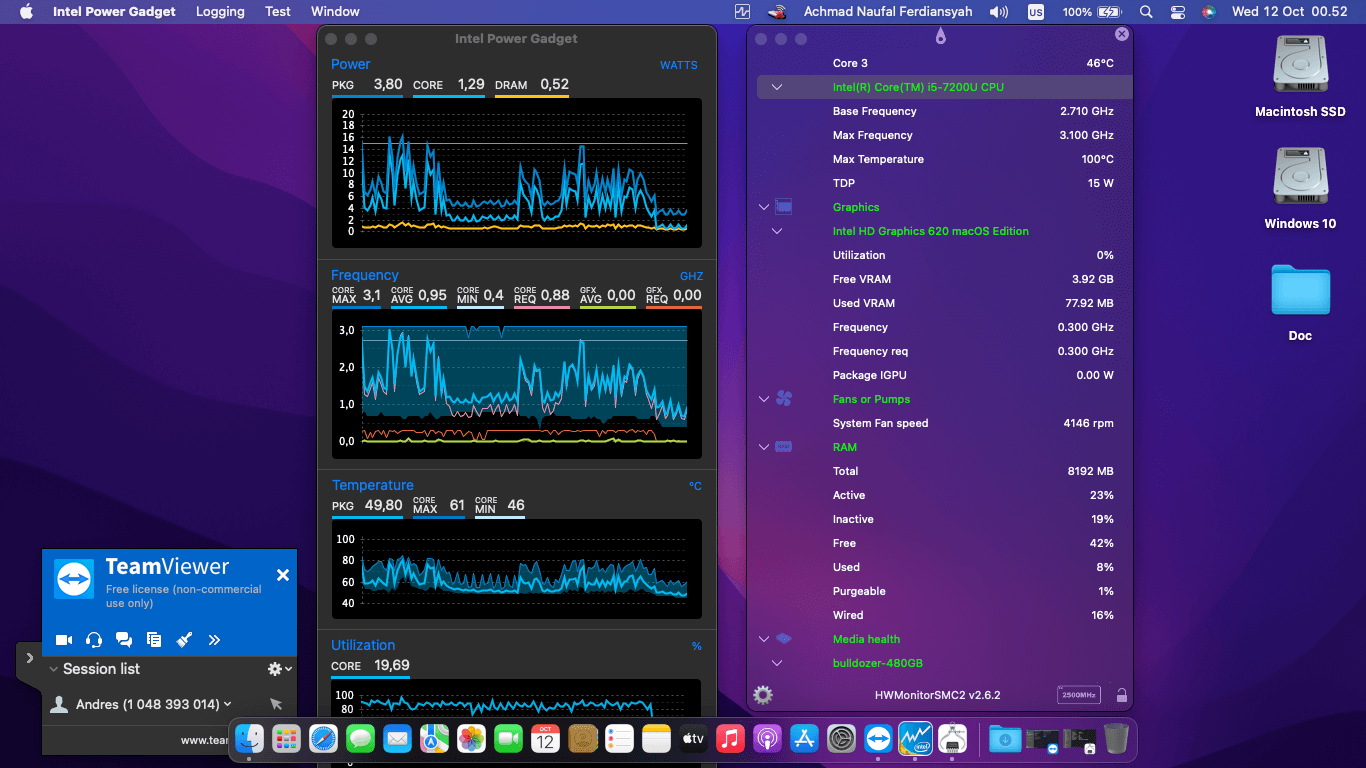Collapse the Session list section
The image size is (1366, 768).
pos(53,669)
